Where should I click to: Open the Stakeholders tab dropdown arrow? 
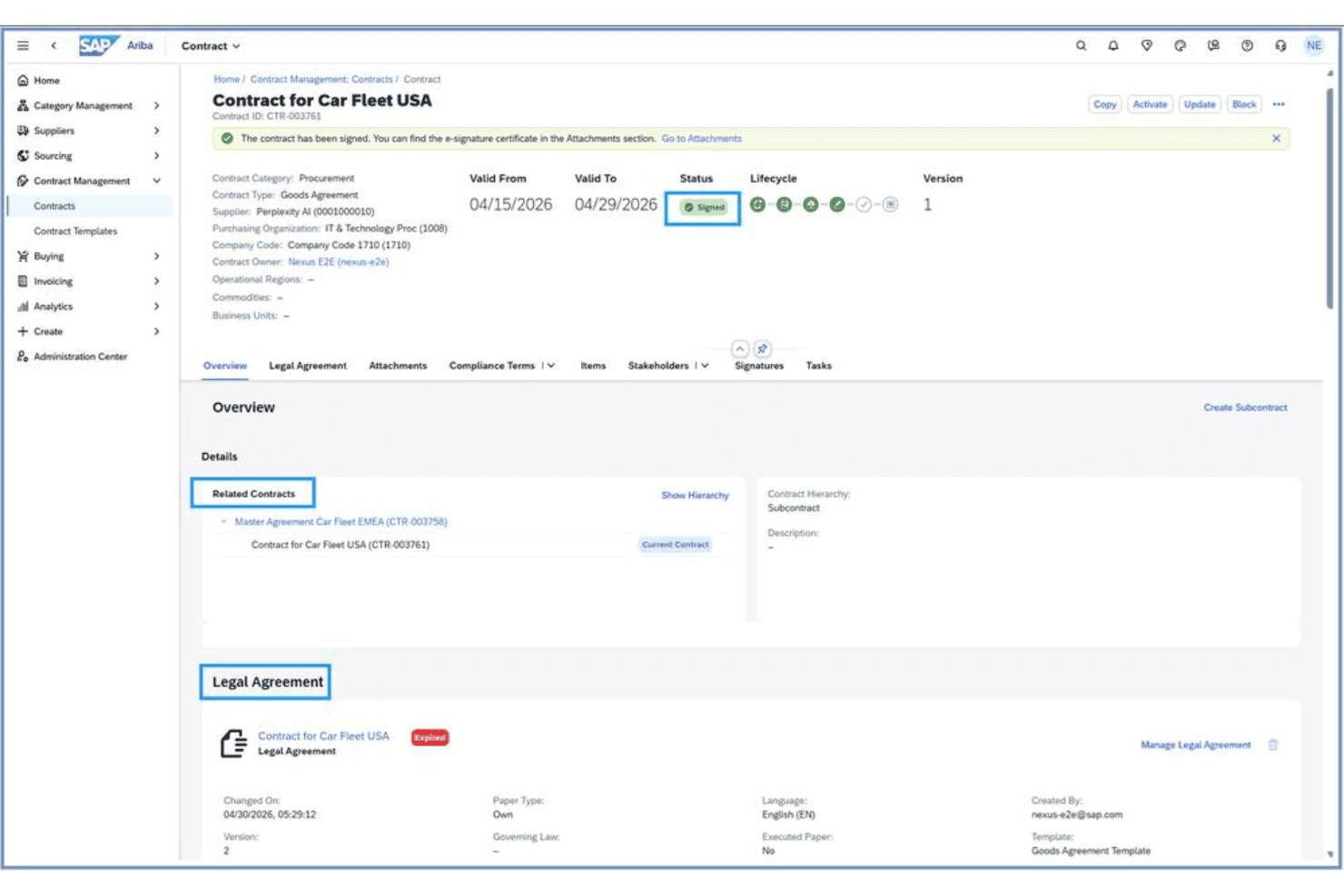(705, 366)
